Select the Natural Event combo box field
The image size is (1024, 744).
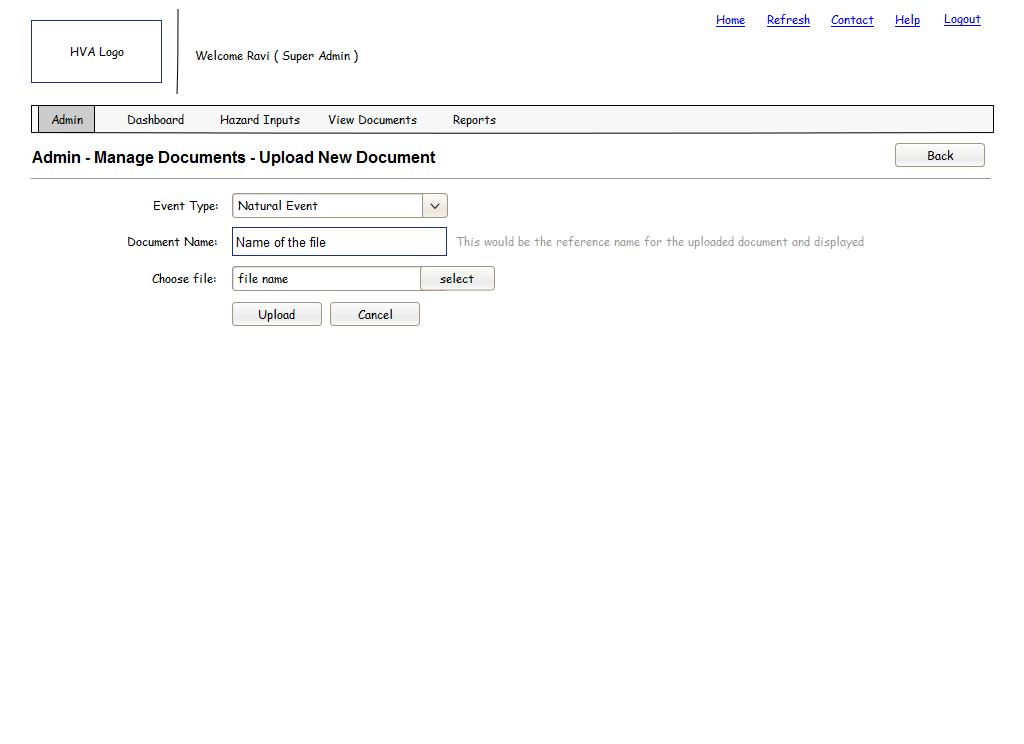(328, 206)
